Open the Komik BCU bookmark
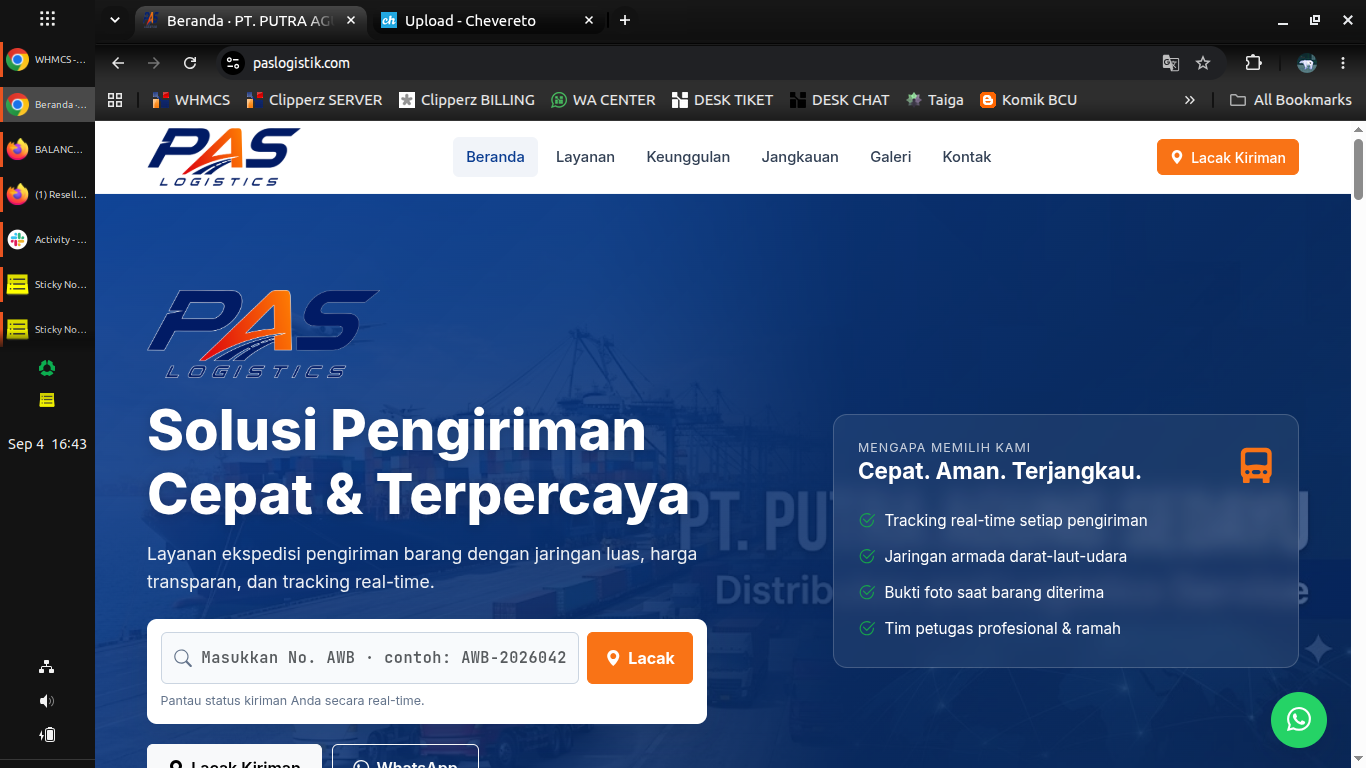Screen dimensions: 1366x768 1028,100
